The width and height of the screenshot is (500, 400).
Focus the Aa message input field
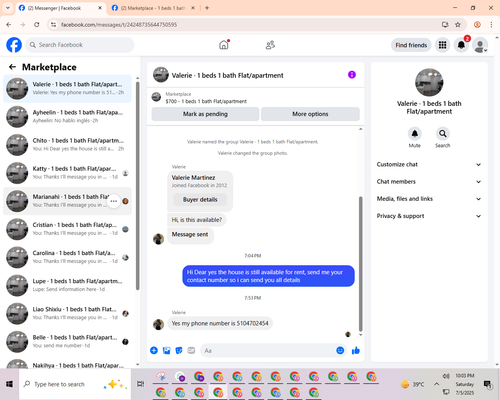pyautogui.click(x=267, y=350)
